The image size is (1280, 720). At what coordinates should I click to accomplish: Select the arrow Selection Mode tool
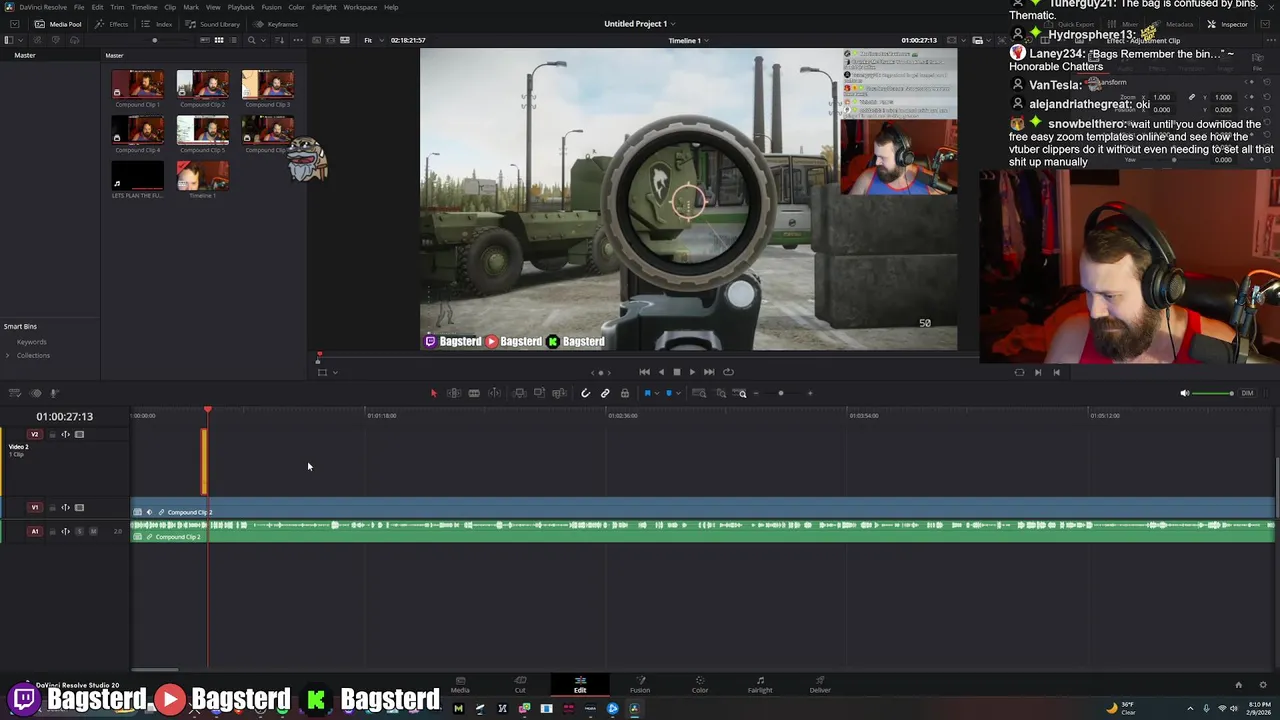[x=433, y=393]
